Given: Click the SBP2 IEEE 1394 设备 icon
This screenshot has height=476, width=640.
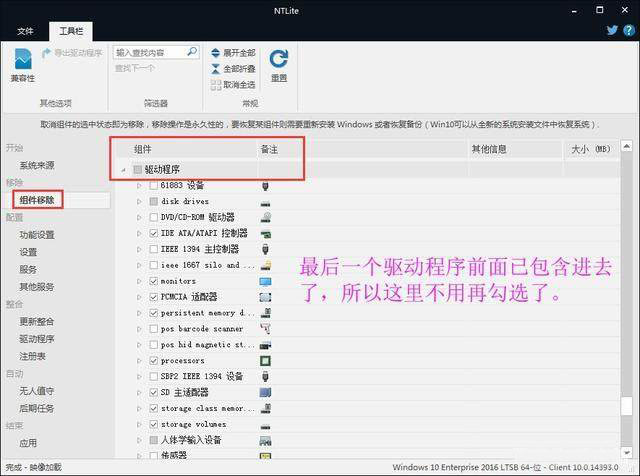Looking at the screenshot, I should (x=265, y=376).
